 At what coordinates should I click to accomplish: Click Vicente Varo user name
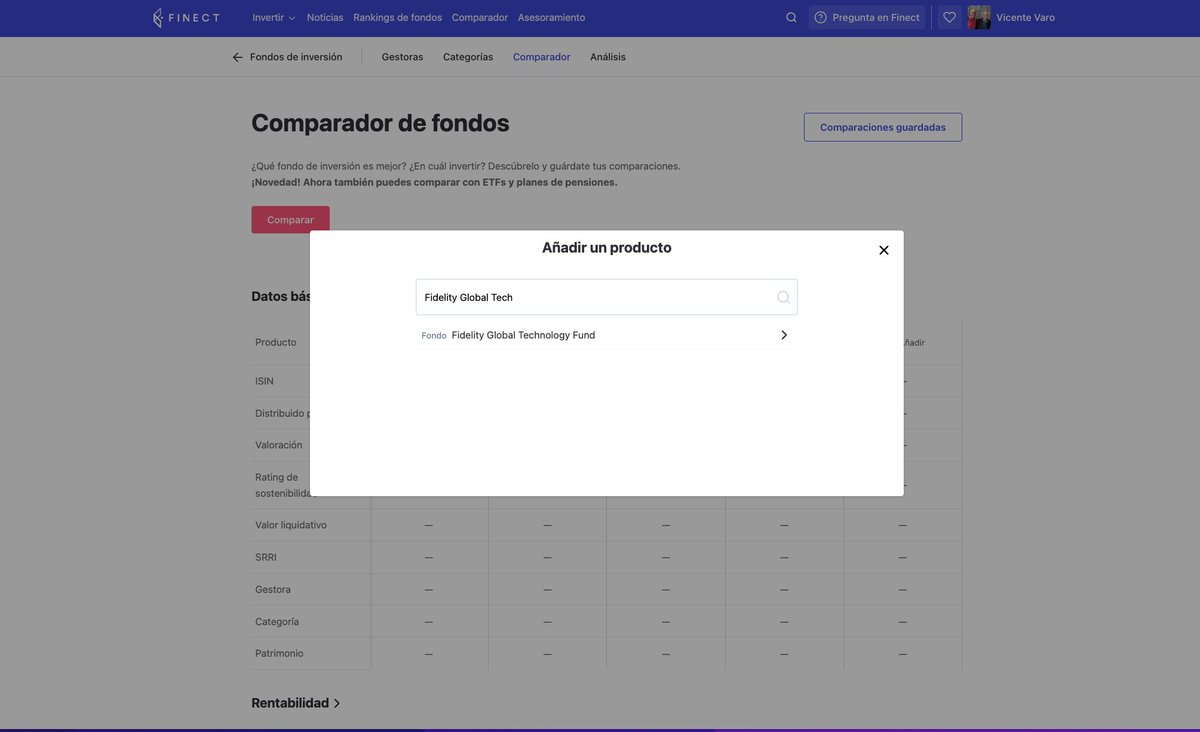coord(1025,17)
